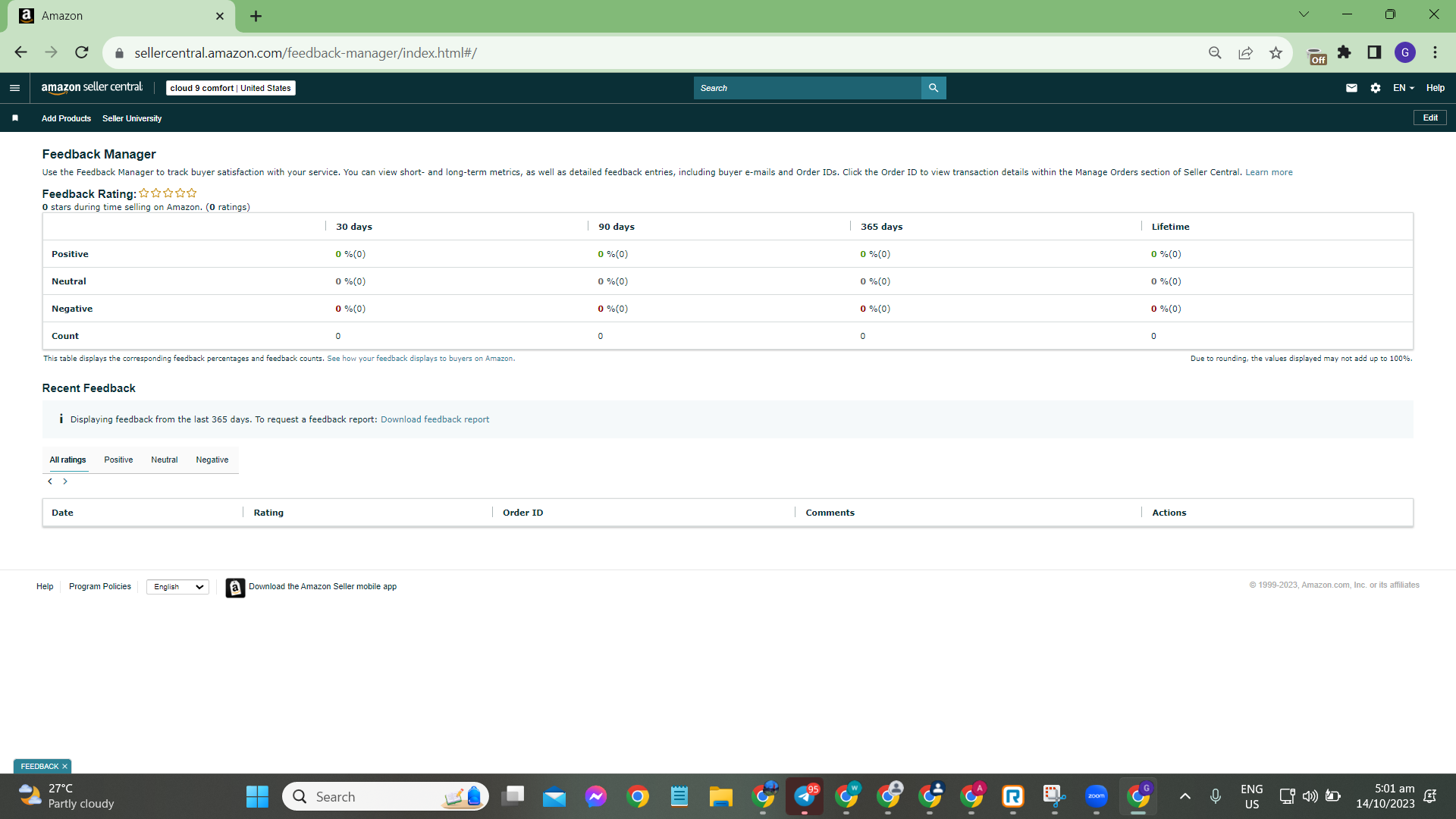Go to previous feedback page arrow

(50, 482)
